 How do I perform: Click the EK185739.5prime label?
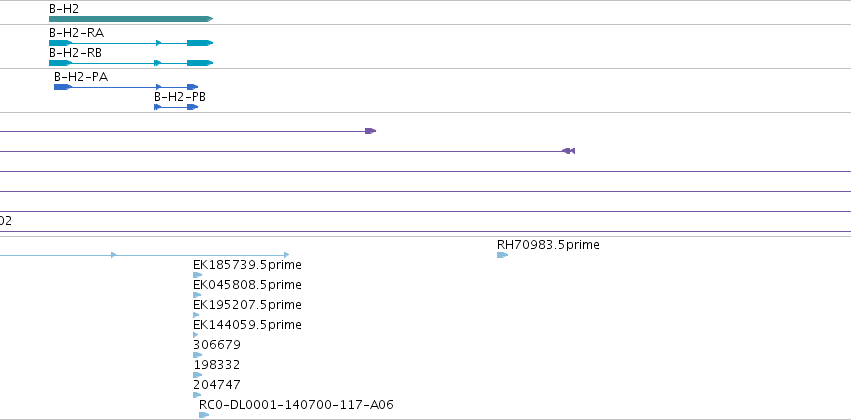coord(247,265)
